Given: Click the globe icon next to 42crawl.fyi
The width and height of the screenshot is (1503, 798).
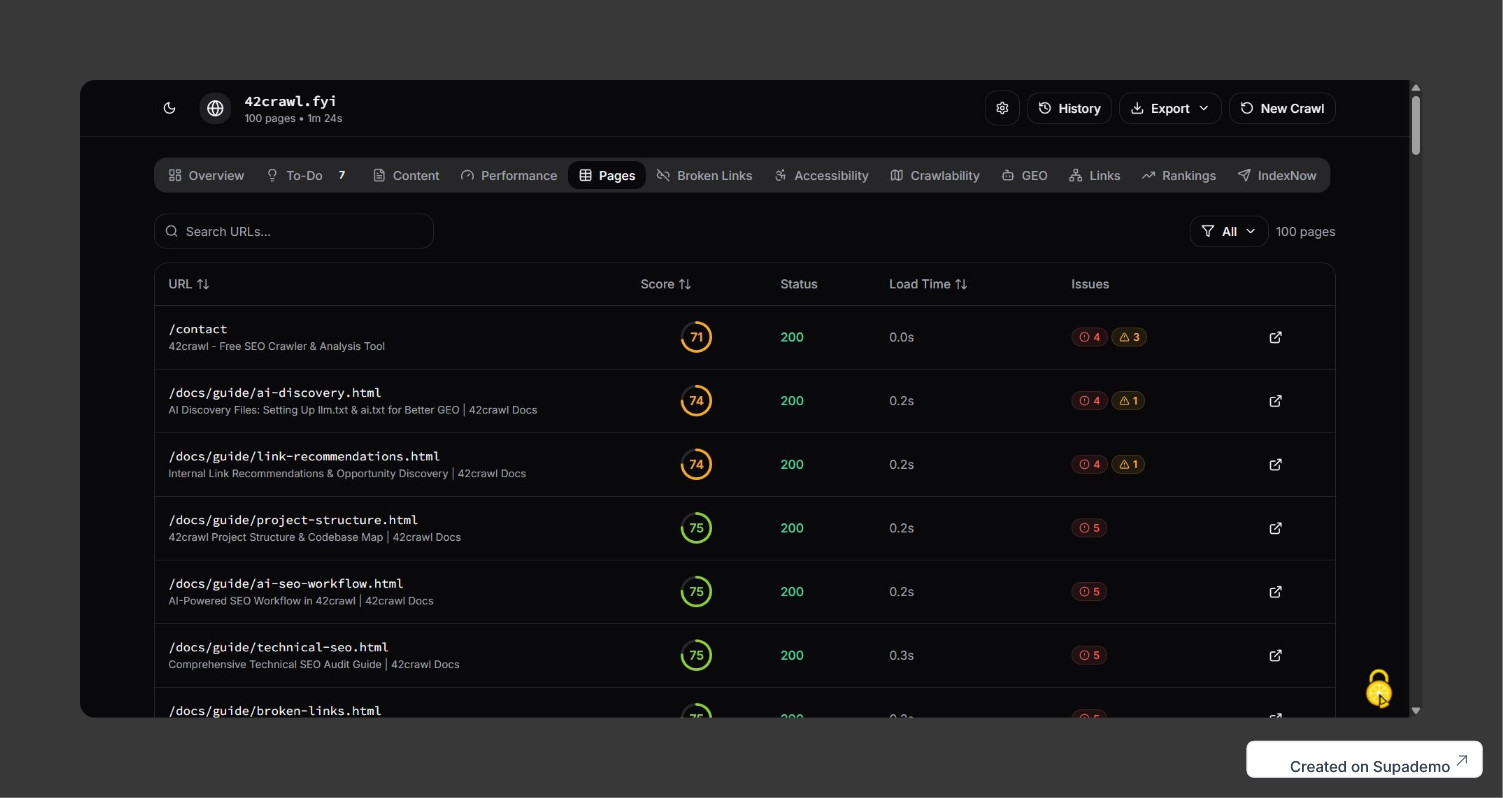Looking at the screenshot, I should tap(215, 107).
